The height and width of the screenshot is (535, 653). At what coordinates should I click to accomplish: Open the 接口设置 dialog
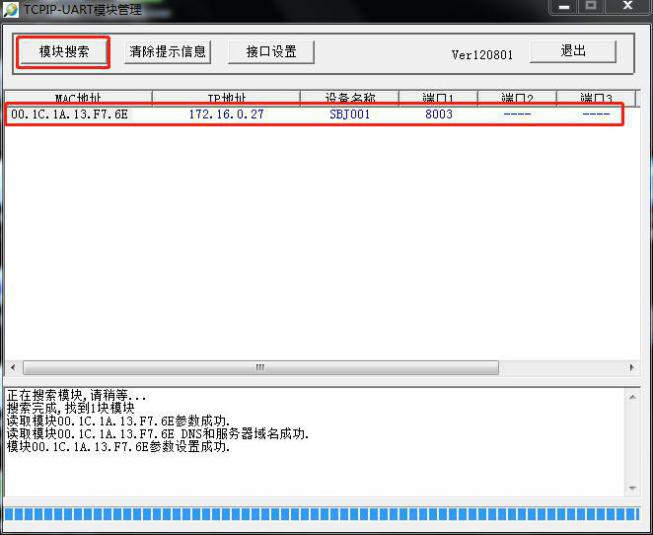(271, 52)
